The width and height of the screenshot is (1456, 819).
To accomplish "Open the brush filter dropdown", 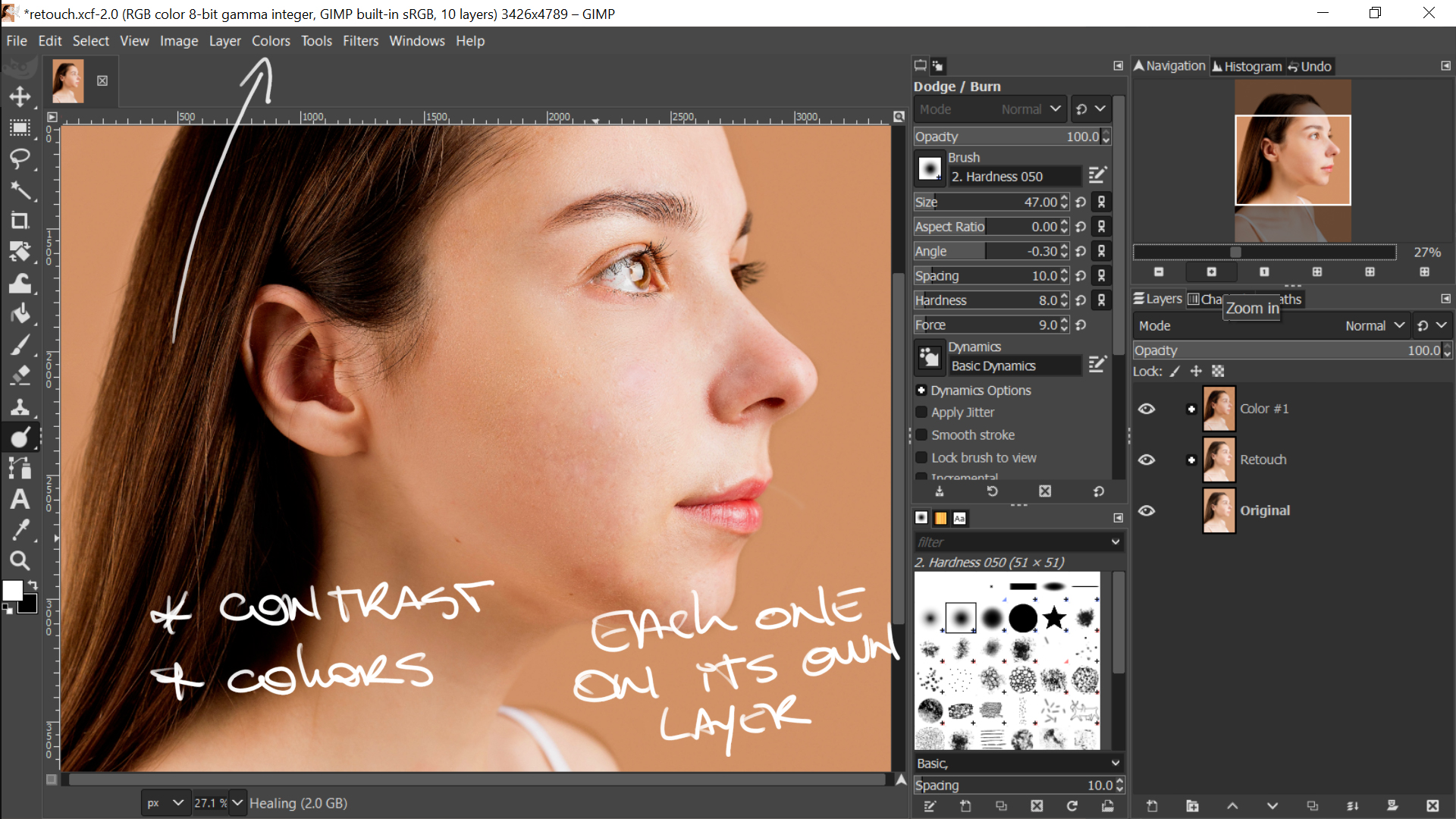I will point(1115,542).
